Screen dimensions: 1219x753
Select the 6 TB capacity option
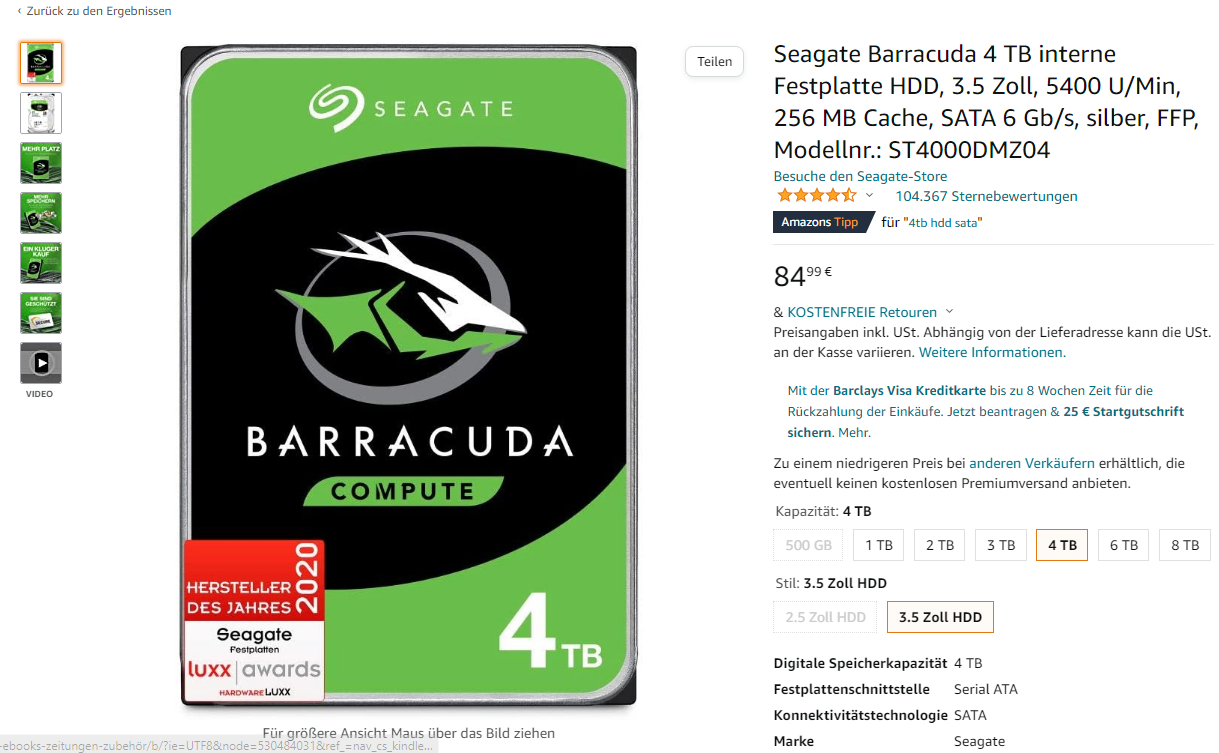1124,545
